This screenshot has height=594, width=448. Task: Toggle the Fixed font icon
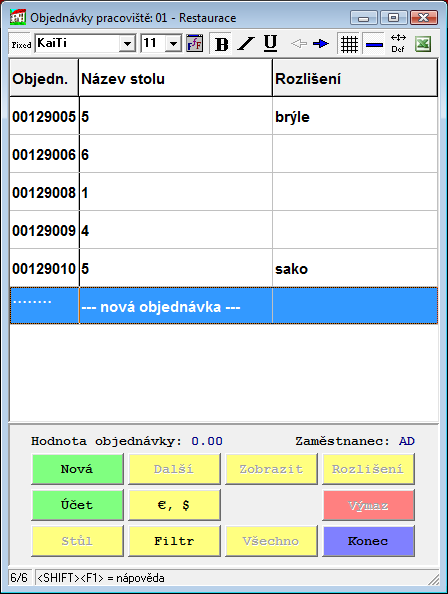(x=21, y=44)
